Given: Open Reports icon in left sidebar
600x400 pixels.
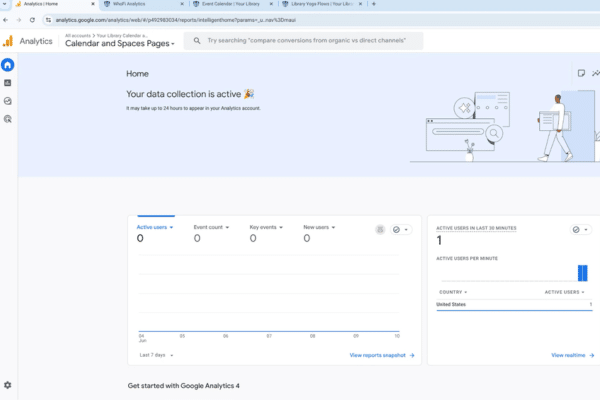Looking at the screenshot, I should [8, 83].
